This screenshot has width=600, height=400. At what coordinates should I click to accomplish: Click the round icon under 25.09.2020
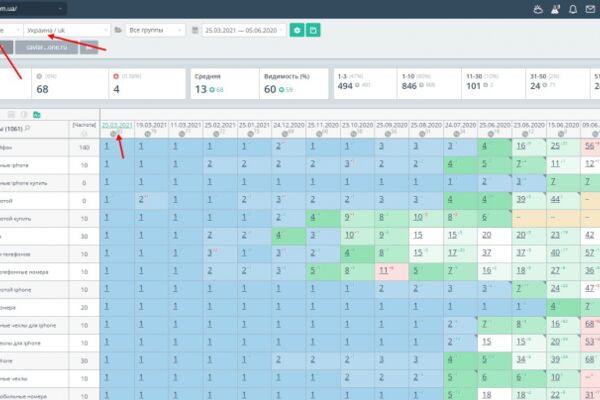coord(388,134)
